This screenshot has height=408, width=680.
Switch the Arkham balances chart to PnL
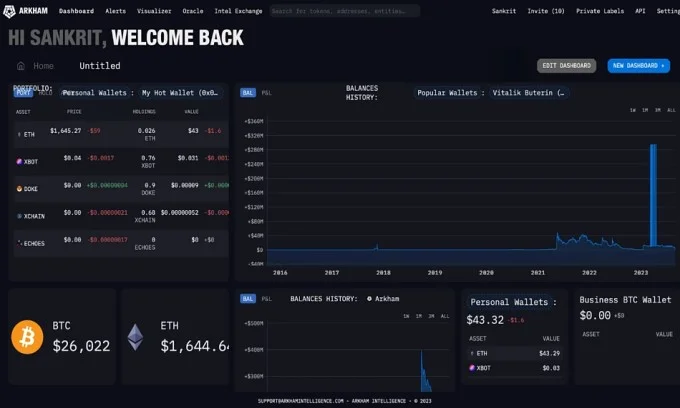coord(266,299)
